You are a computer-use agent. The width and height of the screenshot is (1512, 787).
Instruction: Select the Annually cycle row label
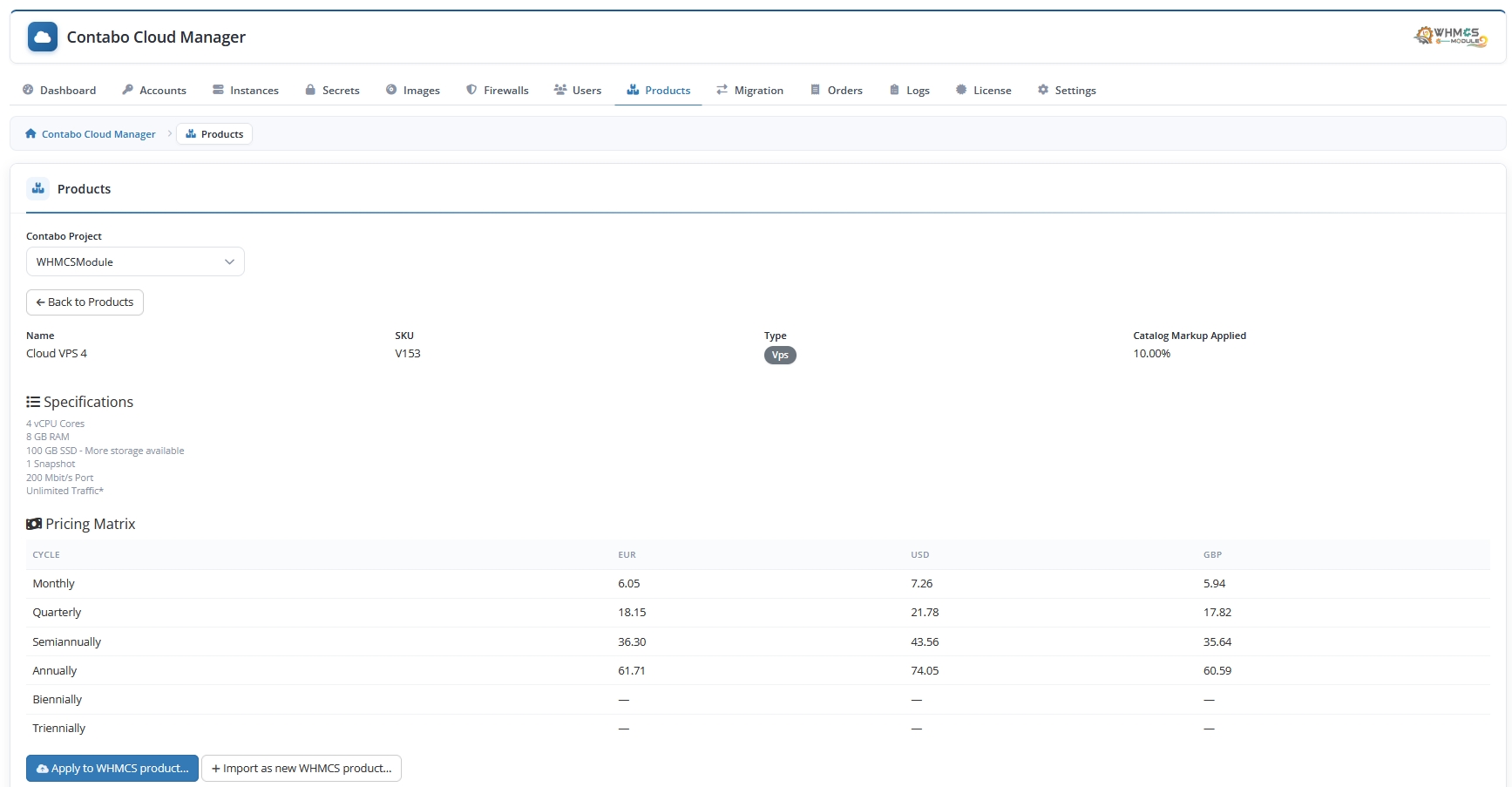[x=54, y=670]
